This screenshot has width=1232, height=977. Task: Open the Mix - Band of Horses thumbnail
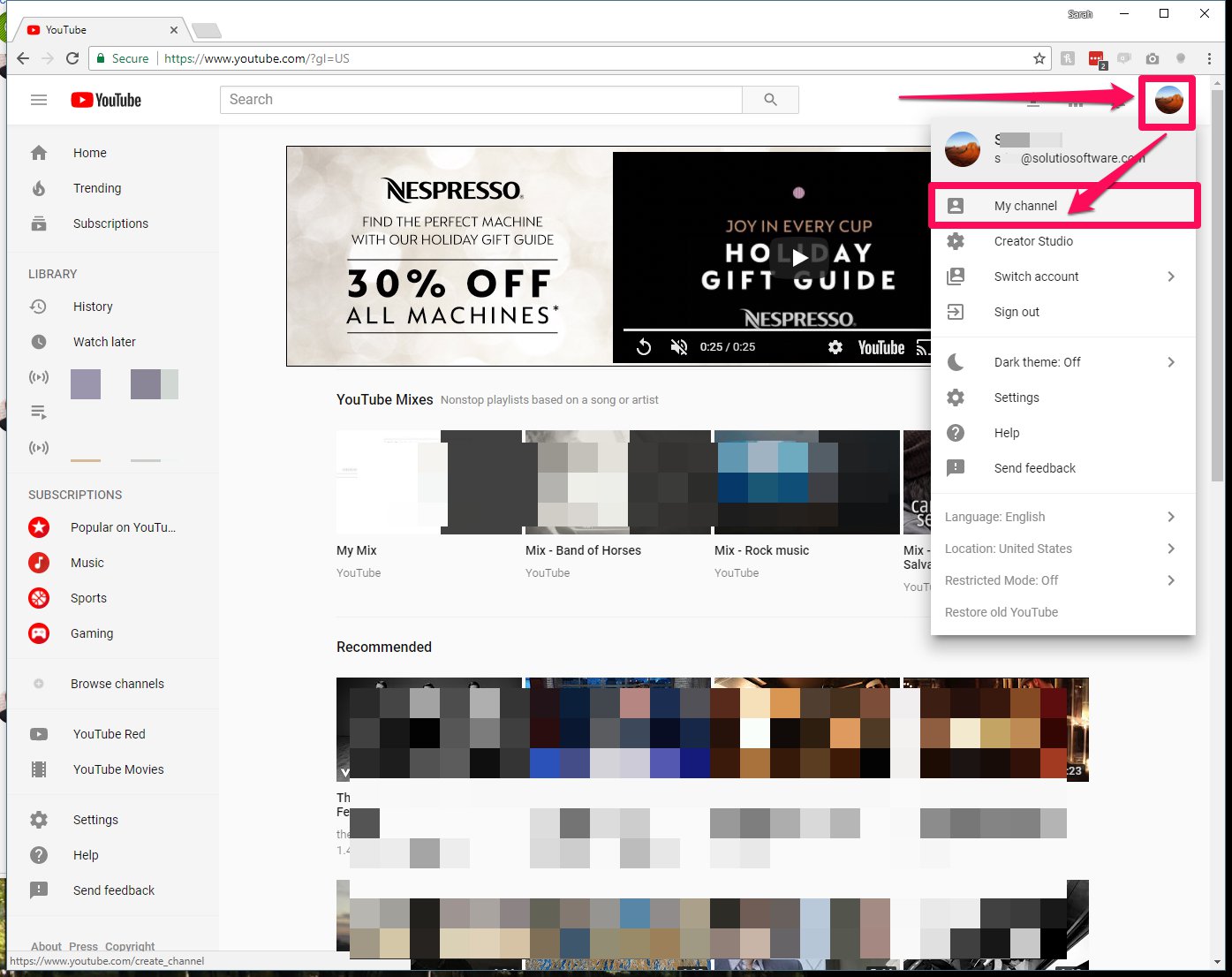618,482
